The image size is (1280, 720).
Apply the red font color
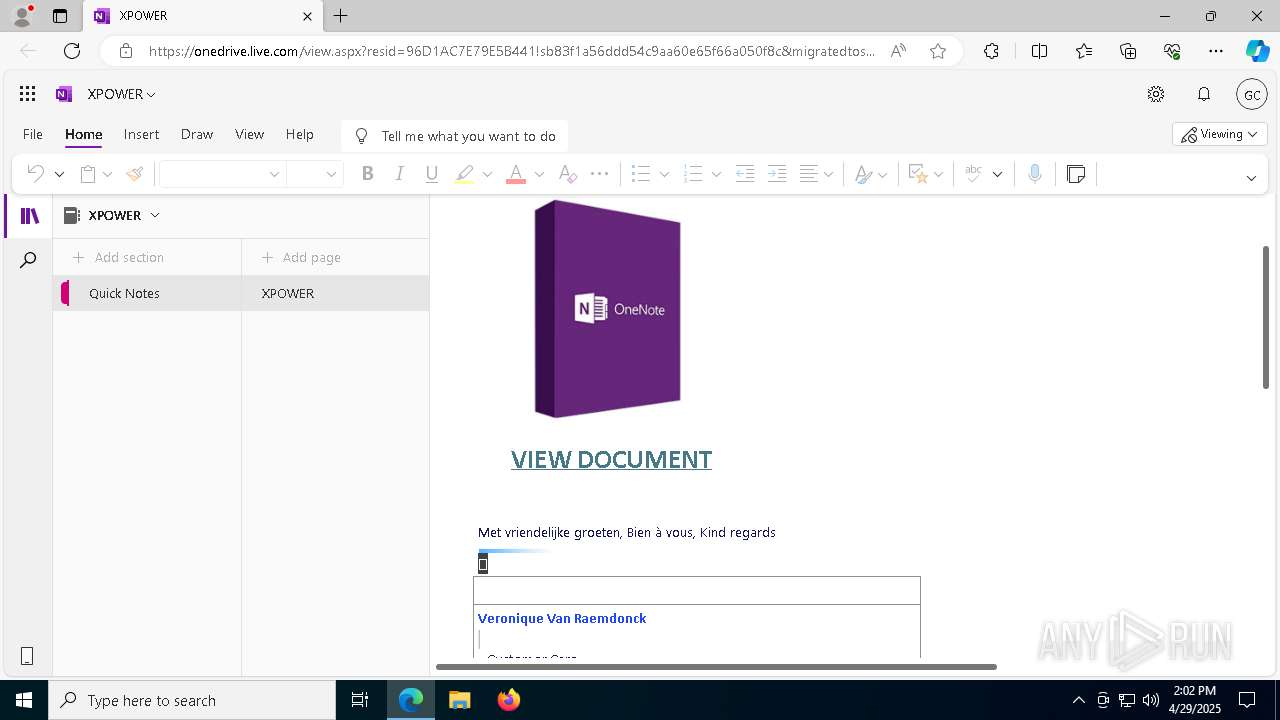[x=516, y=173]
